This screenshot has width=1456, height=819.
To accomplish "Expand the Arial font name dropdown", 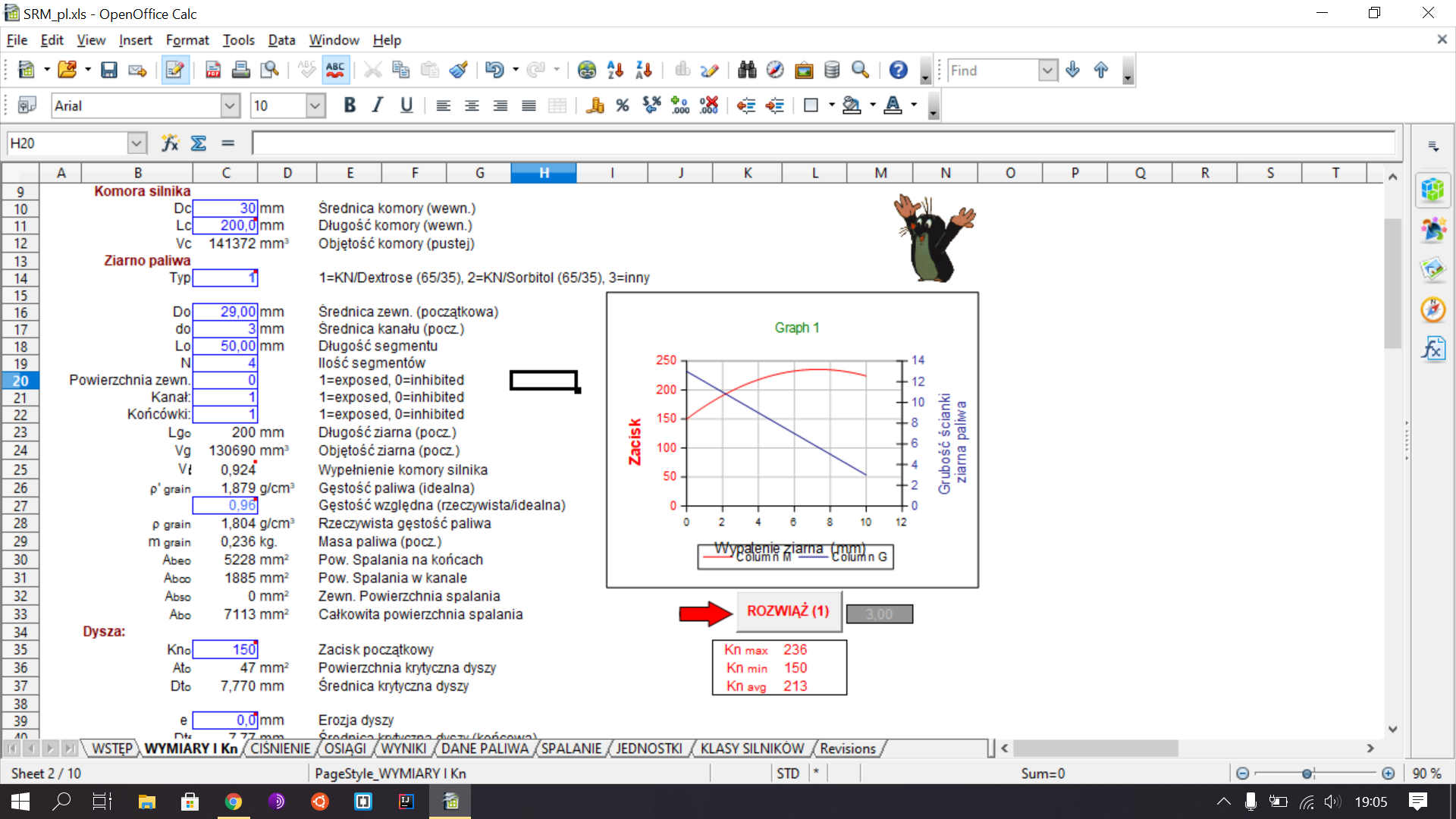I will click(231, 106).
